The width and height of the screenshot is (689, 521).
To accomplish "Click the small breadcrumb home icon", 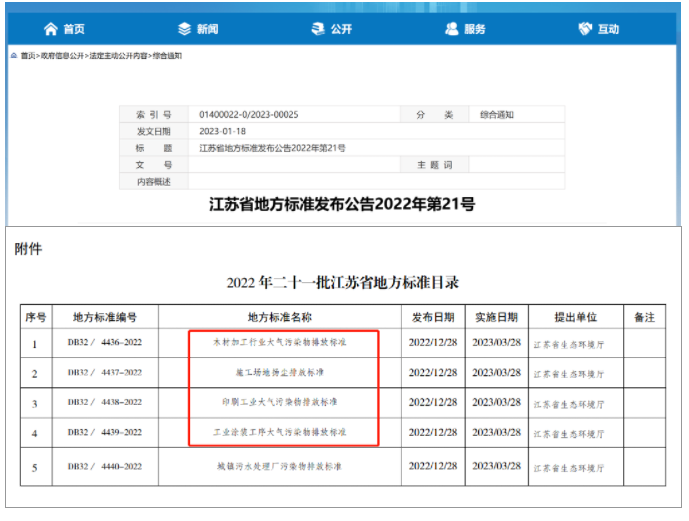I will pos(14,56).
